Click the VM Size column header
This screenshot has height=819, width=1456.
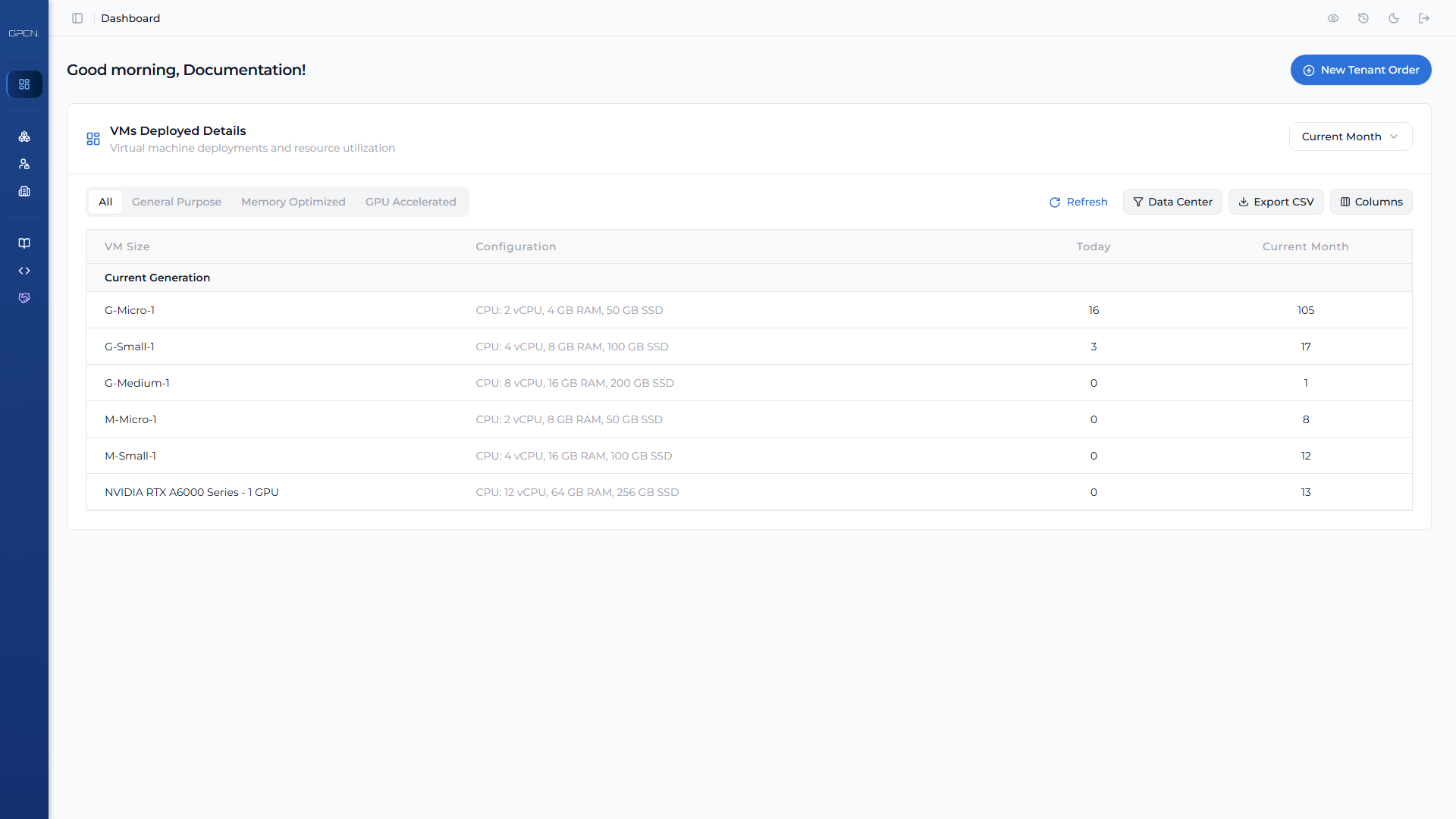tap(127, 246)
